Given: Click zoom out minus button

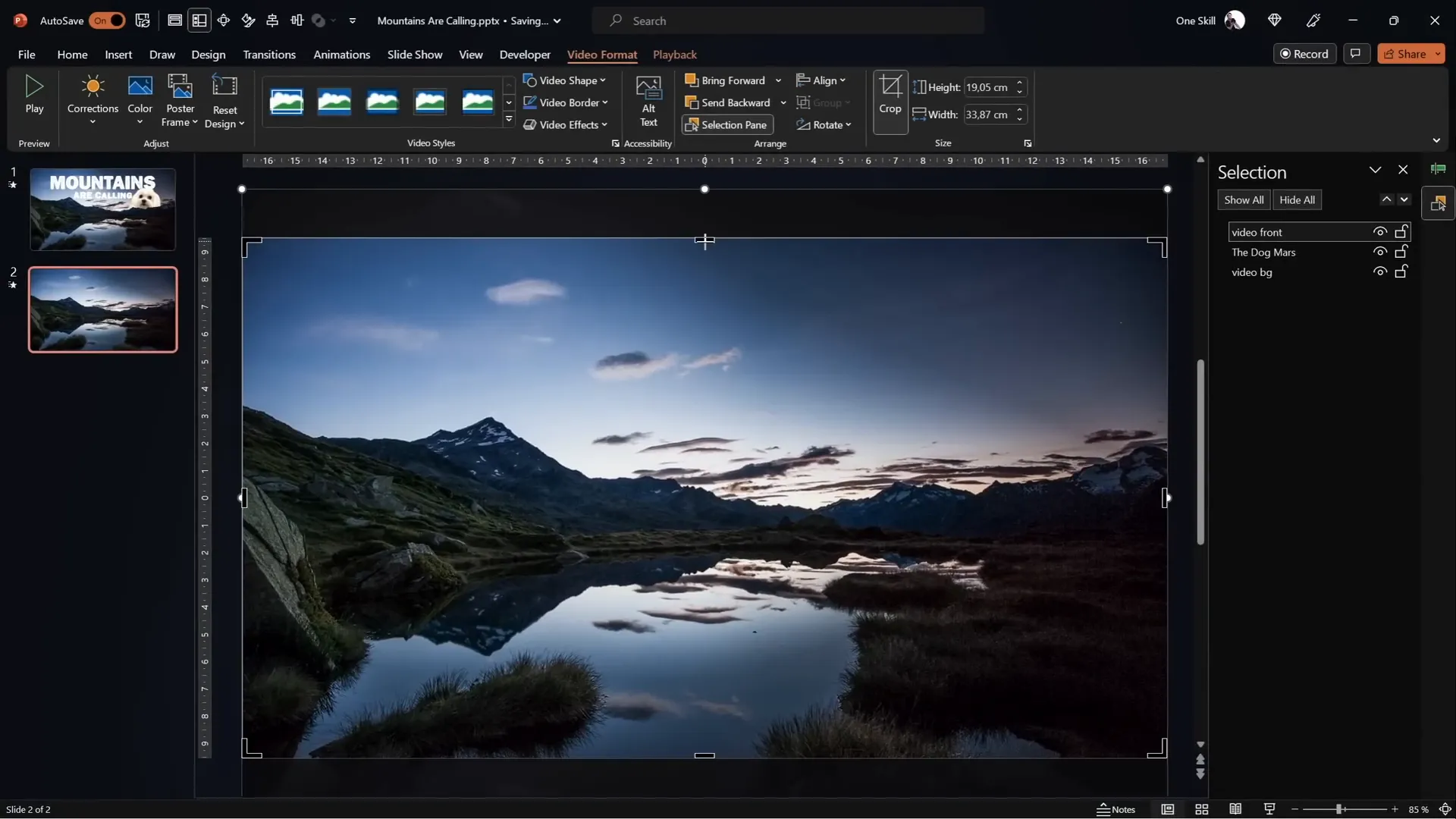Looking at the screenshot, I should click(x=1295, y=809).
